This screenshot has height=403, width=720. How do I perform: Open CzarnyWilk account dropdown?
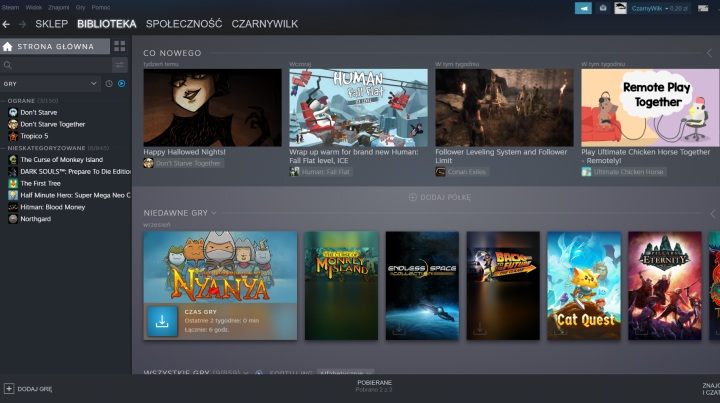(659, 8)
